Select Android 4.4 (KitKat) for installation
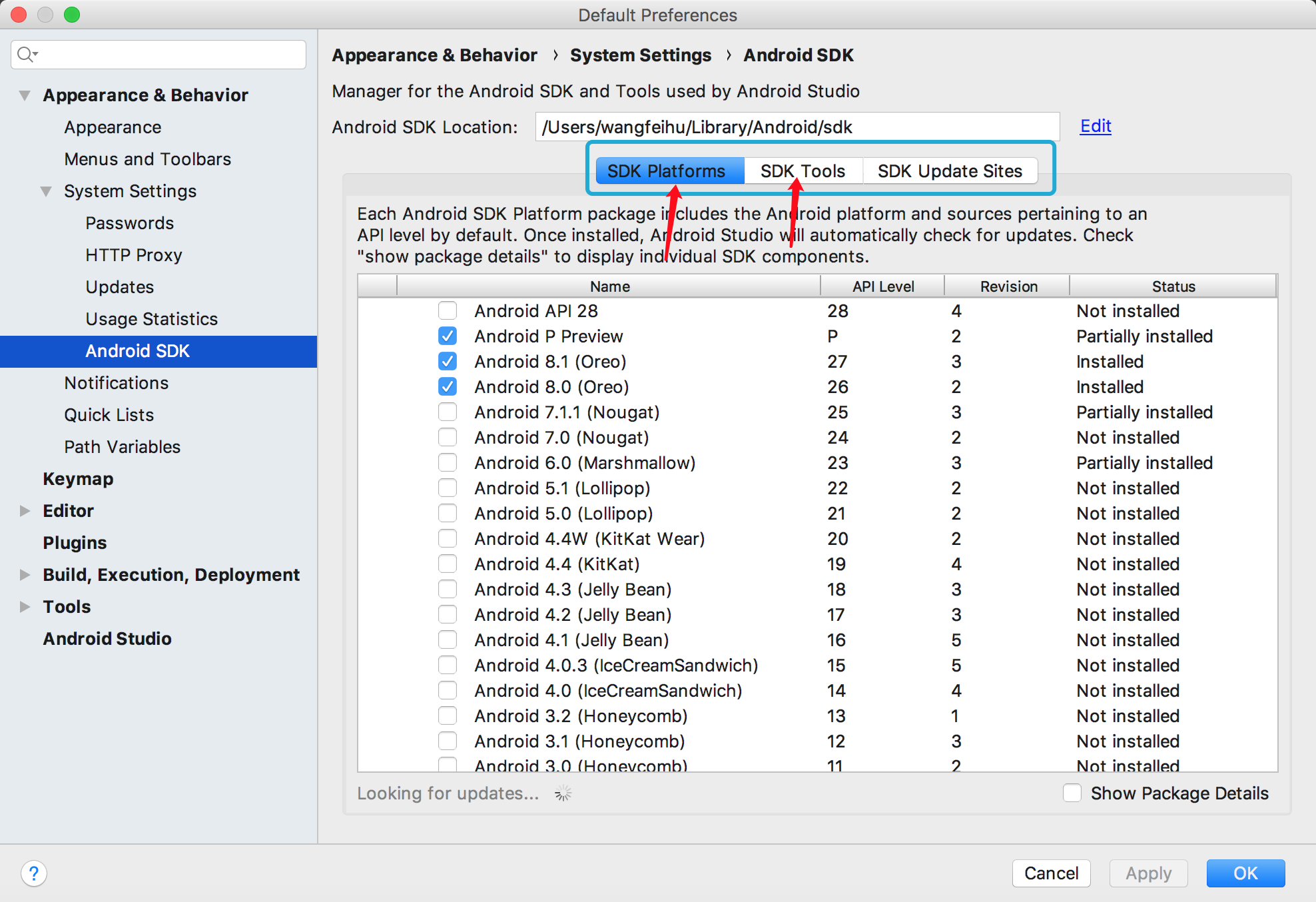This screenshot has width=1316, height=902. [x=448, y=564]
